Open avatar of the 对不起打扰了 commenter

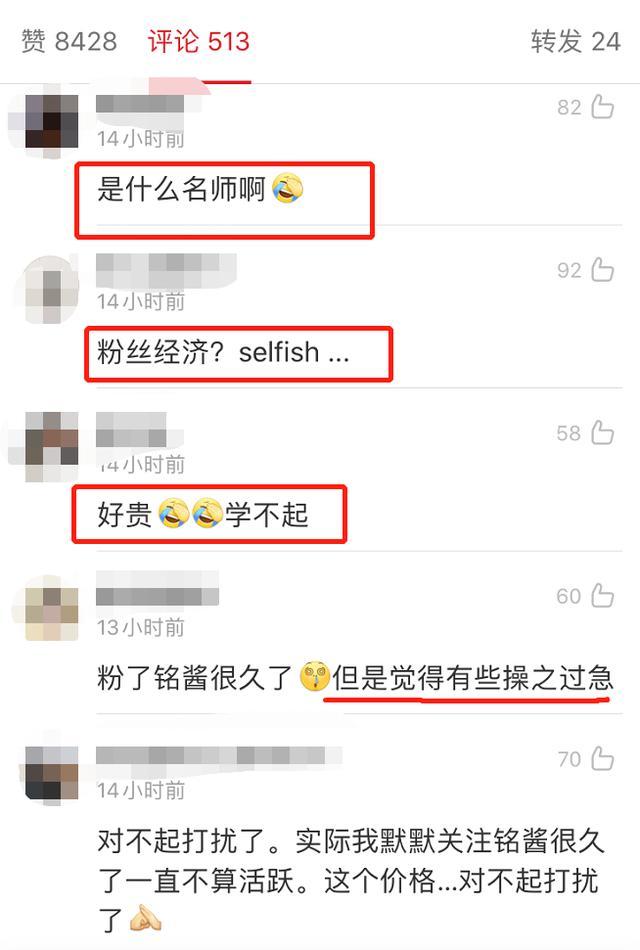tap(52, 772)
